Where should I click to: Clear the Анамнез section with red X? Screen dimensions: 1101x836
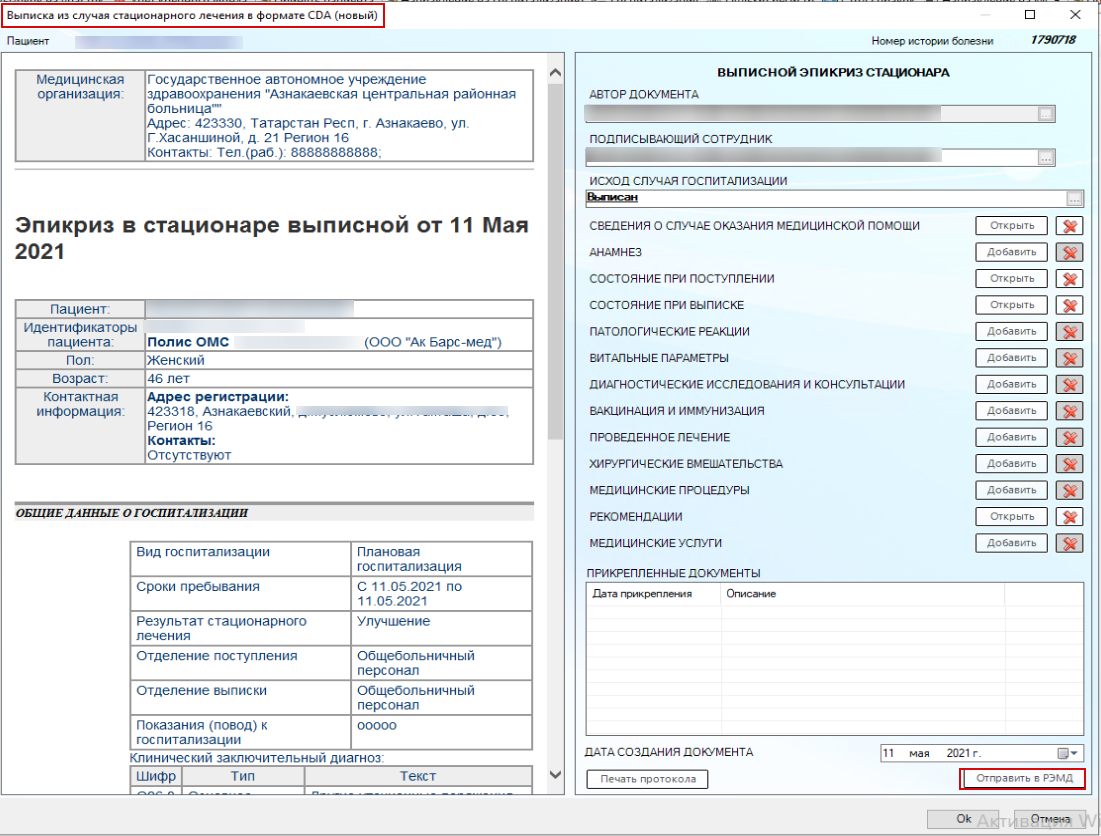point(1069,253)
